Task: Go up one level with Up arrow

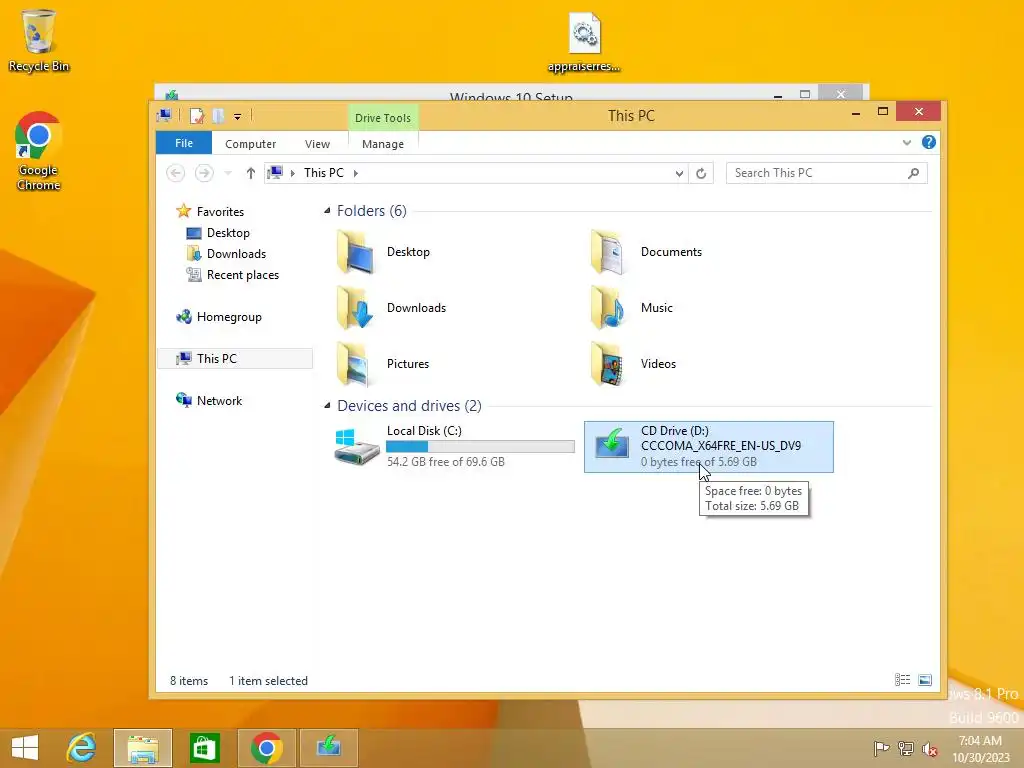Action: click(251, 173)
